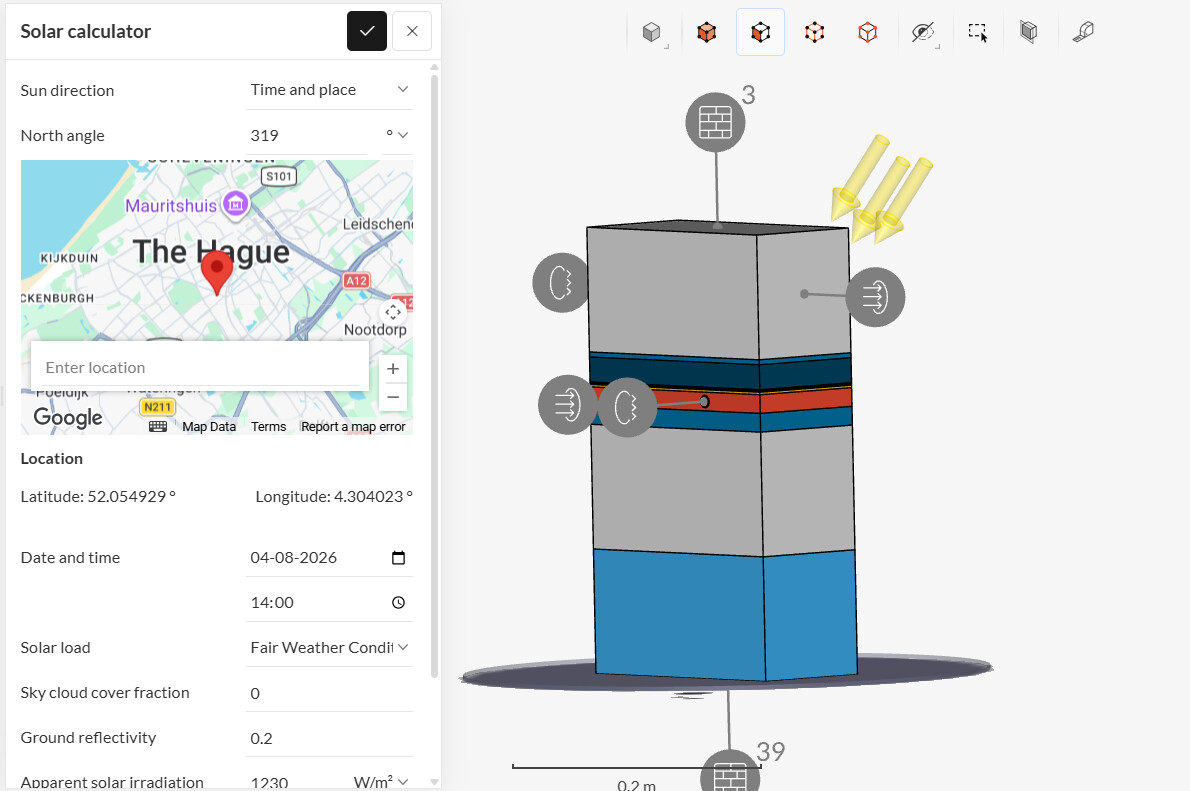Toggle hidden entities eye icon
Image resolution: width=1190 pixels, height=791 pixels.
coord(923,32)
